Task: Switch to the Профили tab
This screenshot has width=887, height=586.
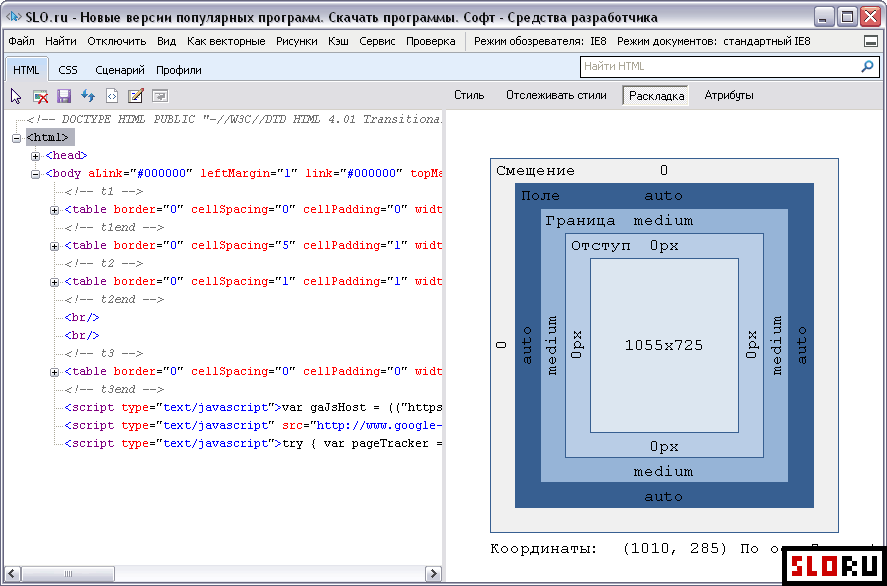Action: 179,70
